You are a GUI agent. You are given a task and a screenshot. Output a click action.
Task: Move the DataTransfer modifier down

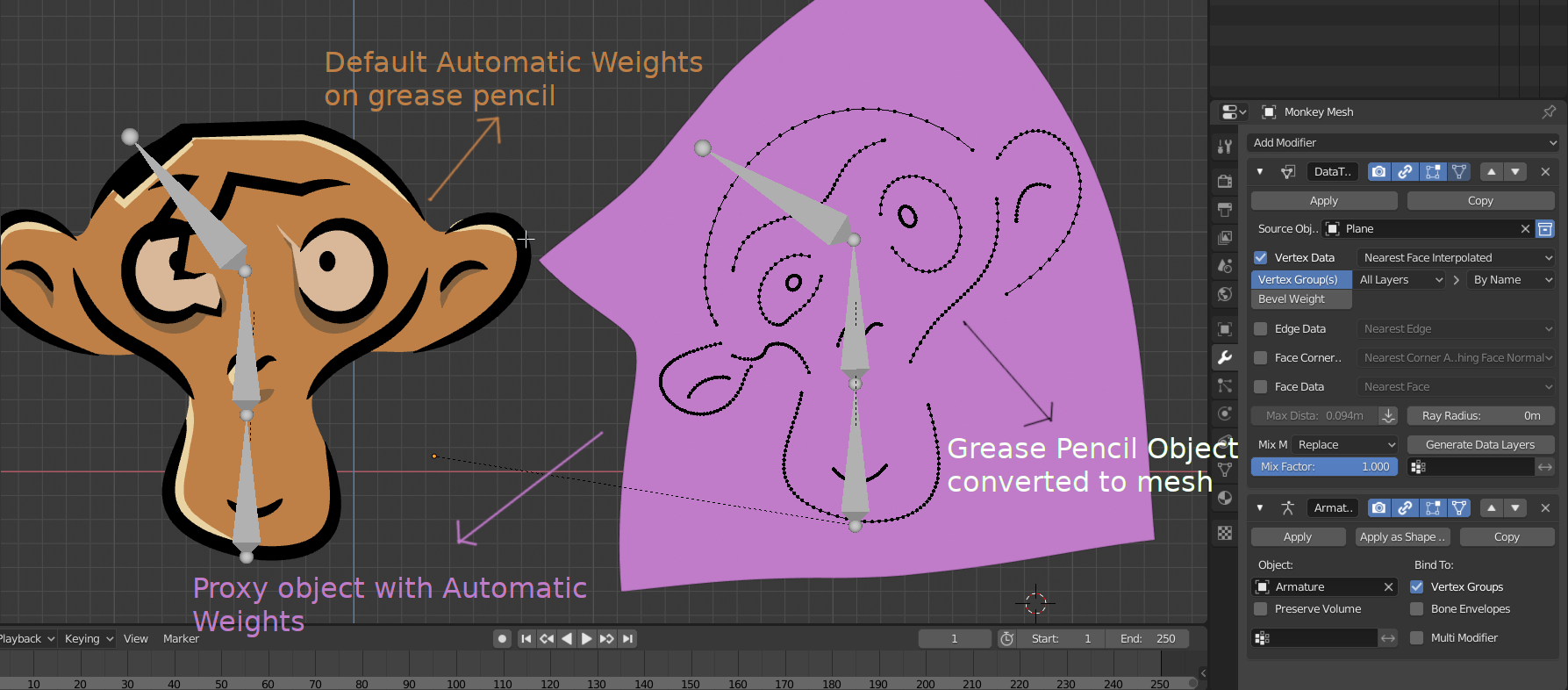[x=1515, y=172]
